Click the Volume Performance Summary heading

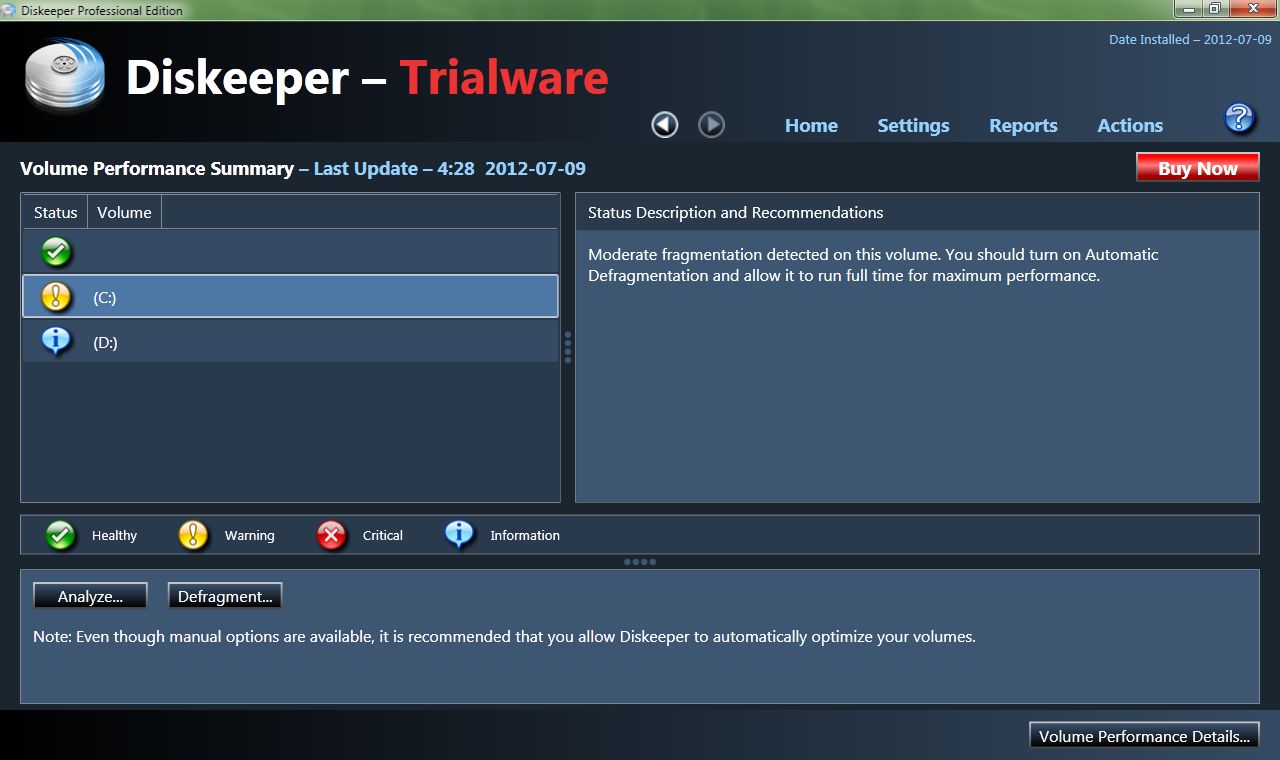coord(157,169)
